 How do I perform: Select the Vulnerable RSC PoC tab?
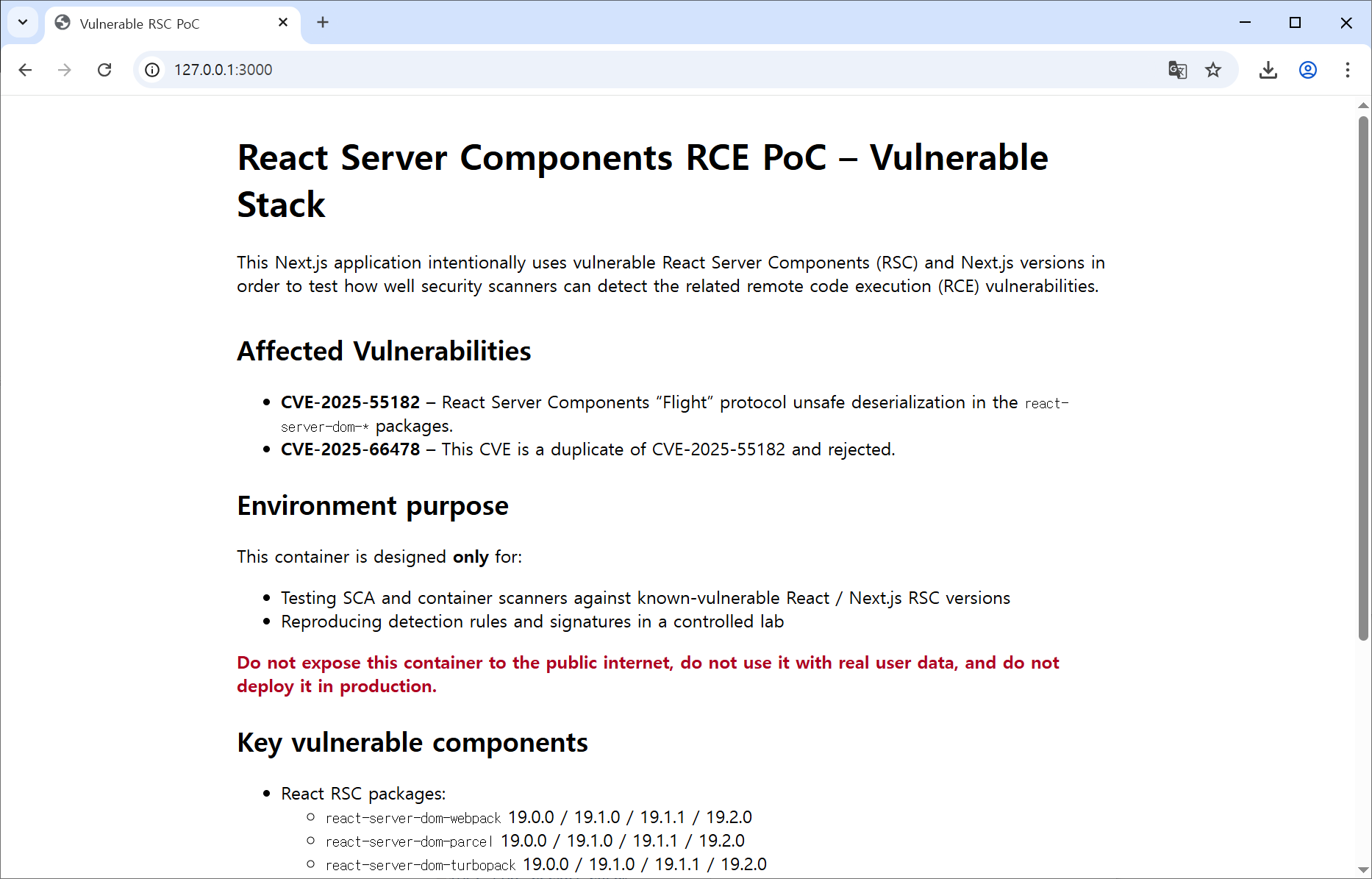pyautogui.click(x=173, y=24)
